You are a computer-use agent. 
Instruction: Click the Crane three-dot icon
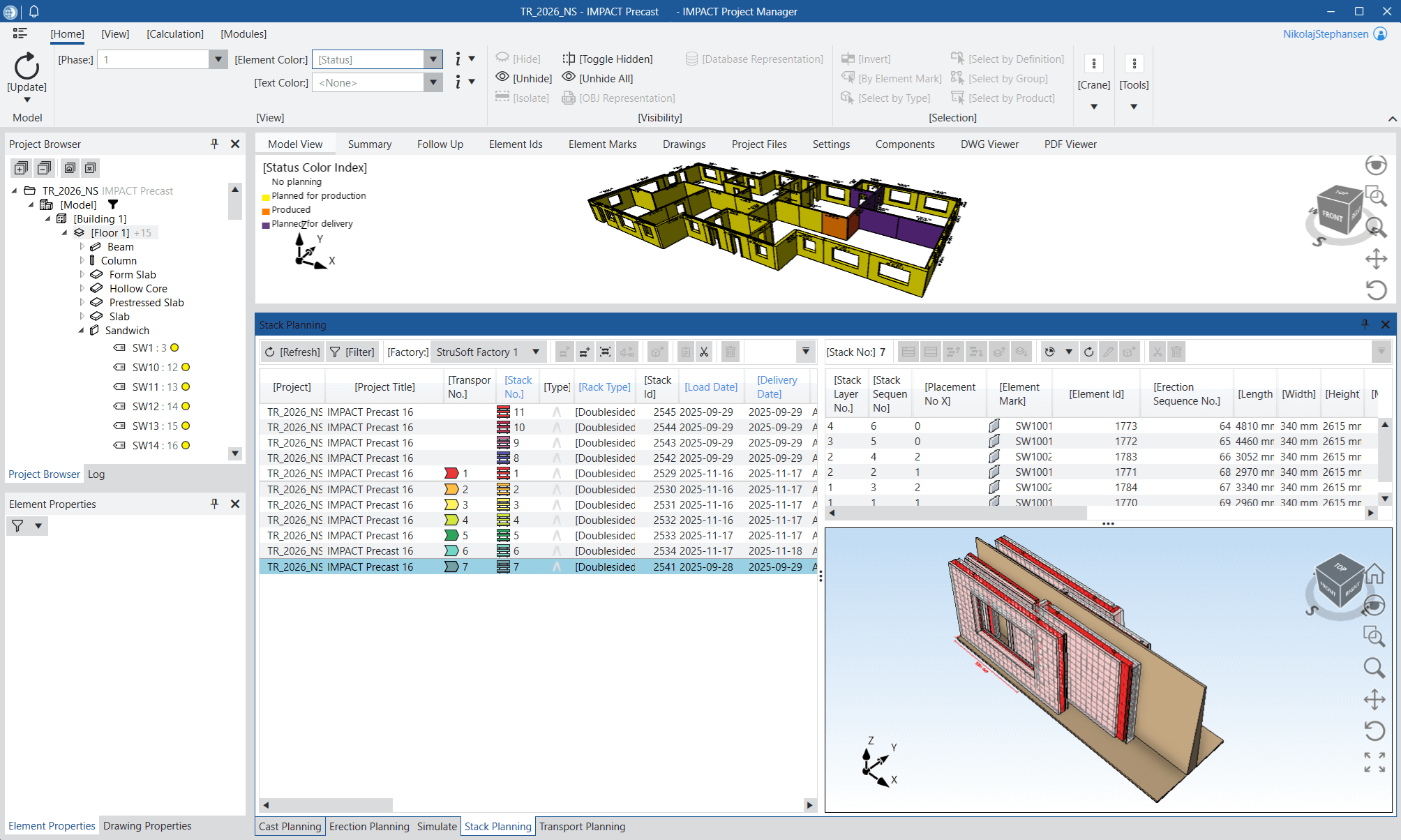pos(1093,63)
